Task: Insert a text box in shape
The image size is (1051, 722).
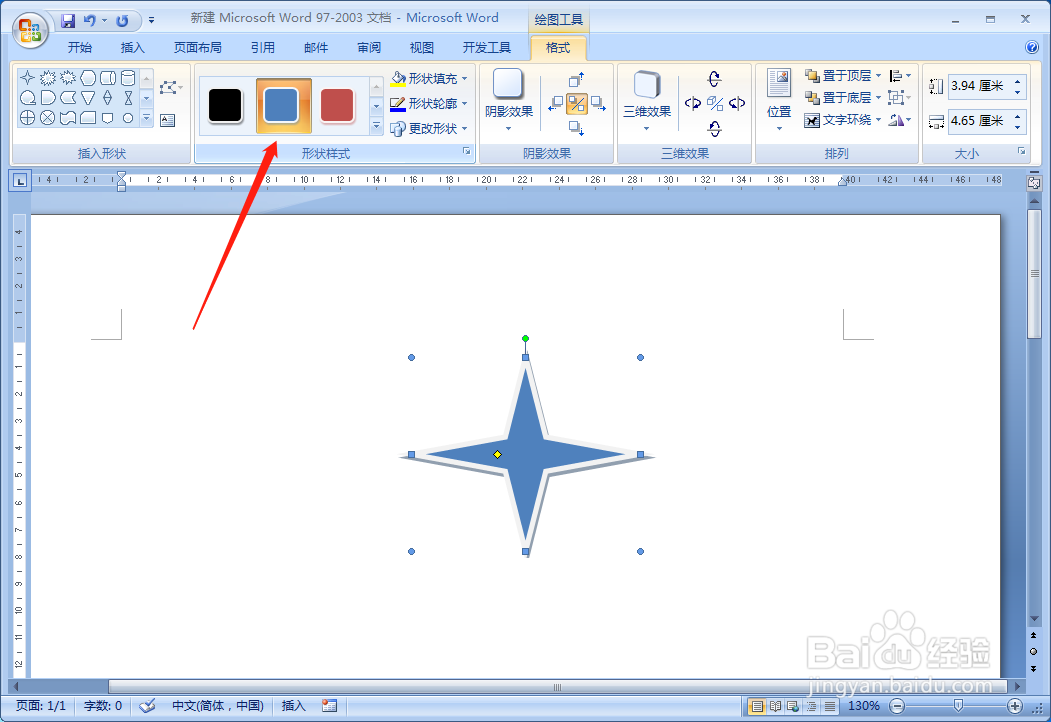Action: pyautogui.click(x=168, y=120)
